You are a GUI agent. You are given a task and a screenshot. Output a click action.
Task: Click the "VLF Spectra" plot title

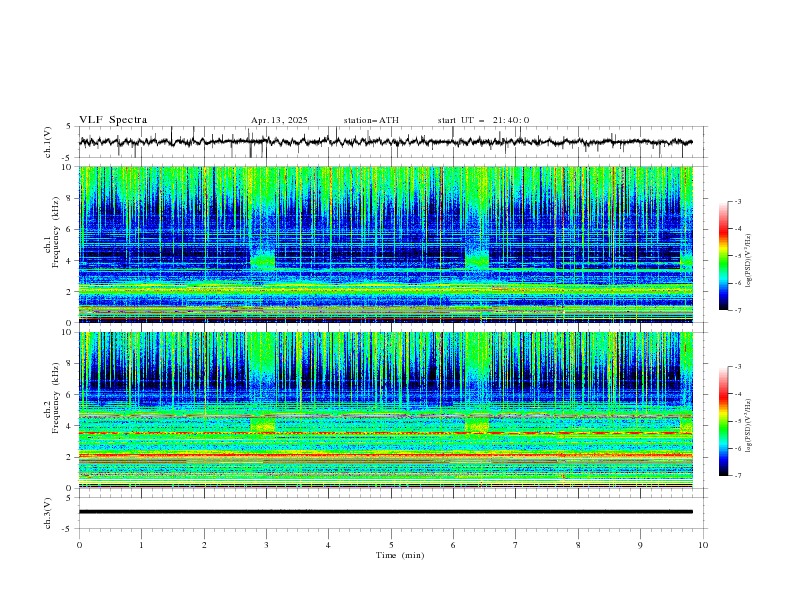click(113, 120)
